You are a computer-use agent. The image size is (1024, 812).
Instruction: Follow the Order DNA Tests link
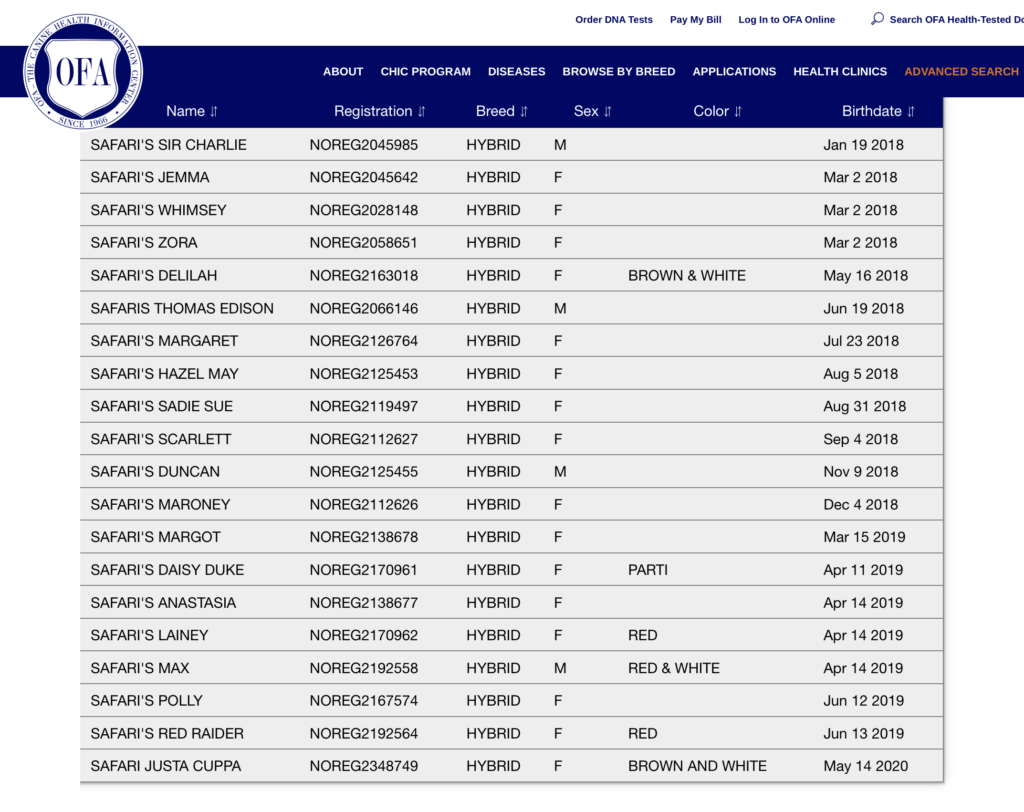click(614, 20)
